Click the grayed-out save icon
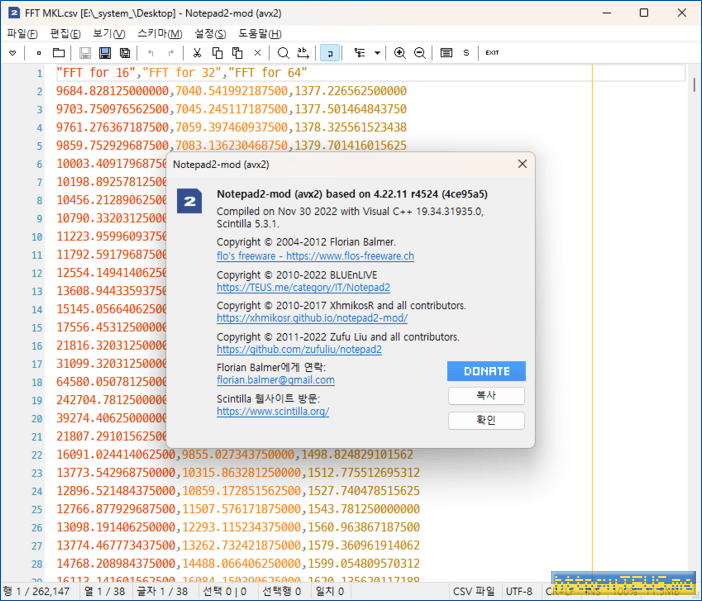 point(85,53)
